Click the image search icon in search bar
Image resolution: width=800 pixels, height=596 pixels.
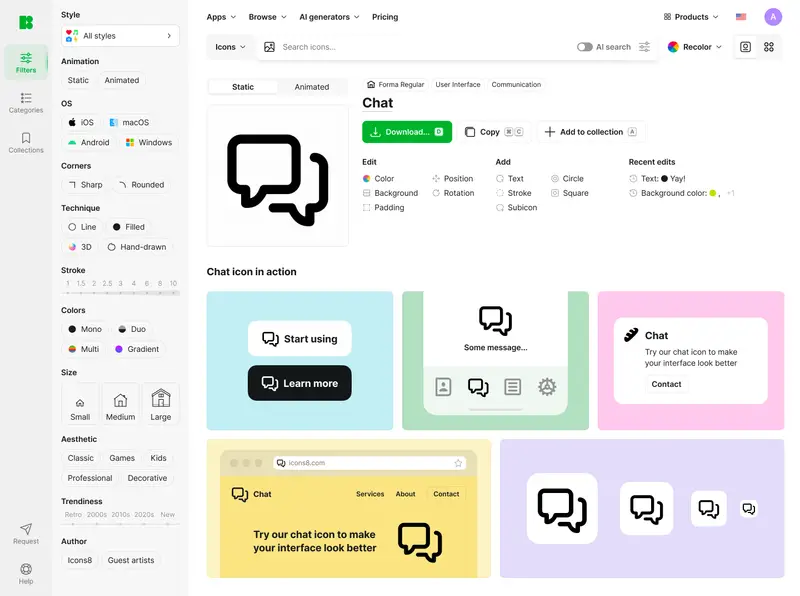point(269,47)
